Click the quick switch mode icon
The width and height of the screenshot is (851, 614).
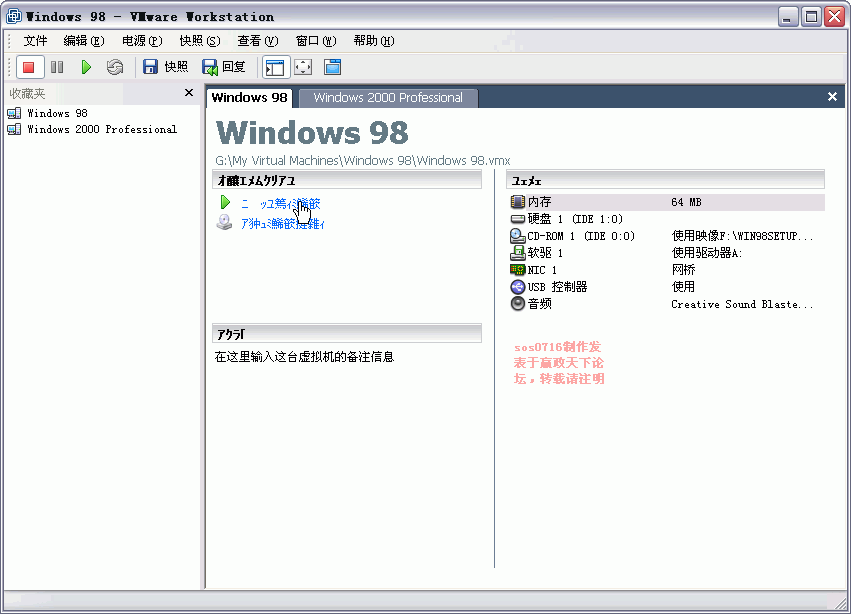tap(332, 67)
